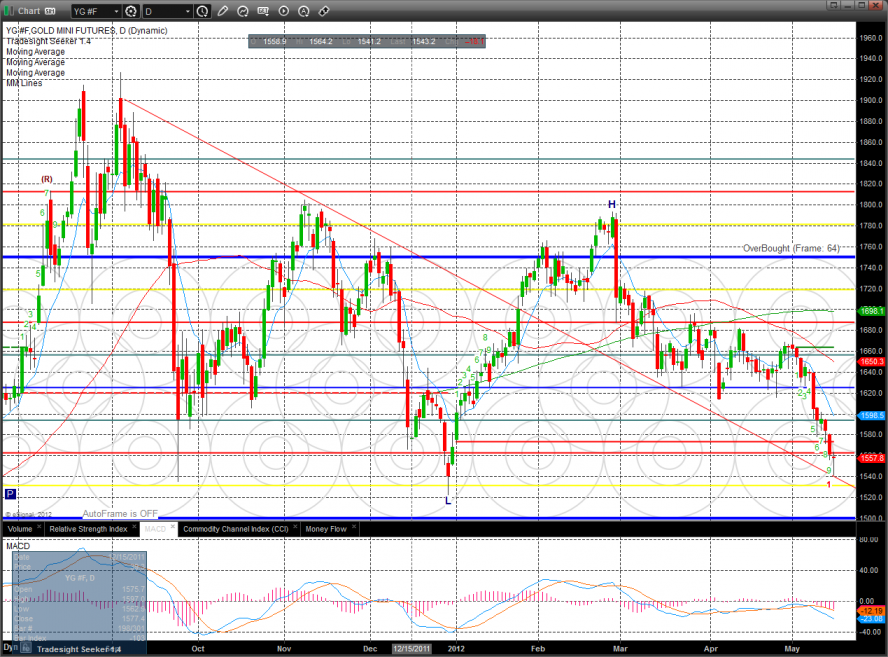This screenshot has width=888, height=657.
Task: Open the Relative Strength Index tab
Action: [89, 527]
